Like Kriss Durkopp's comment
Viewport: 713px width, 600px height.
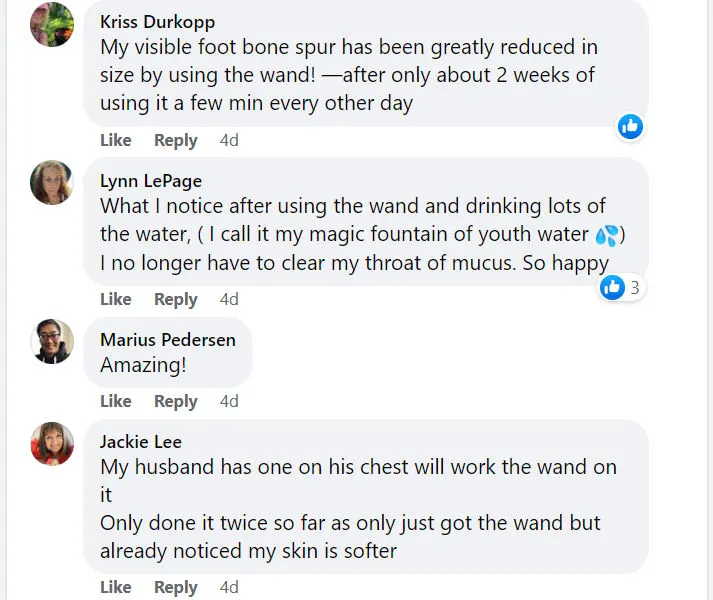pos(116,140)
